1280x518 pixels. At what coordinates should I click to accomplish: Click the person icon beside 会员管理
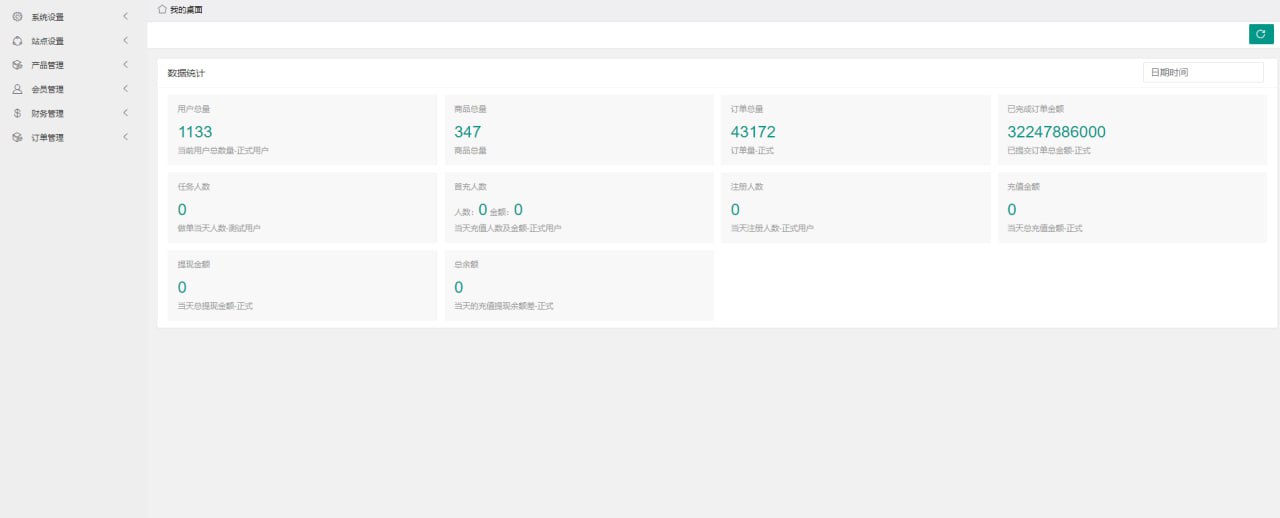coord(18,89)
